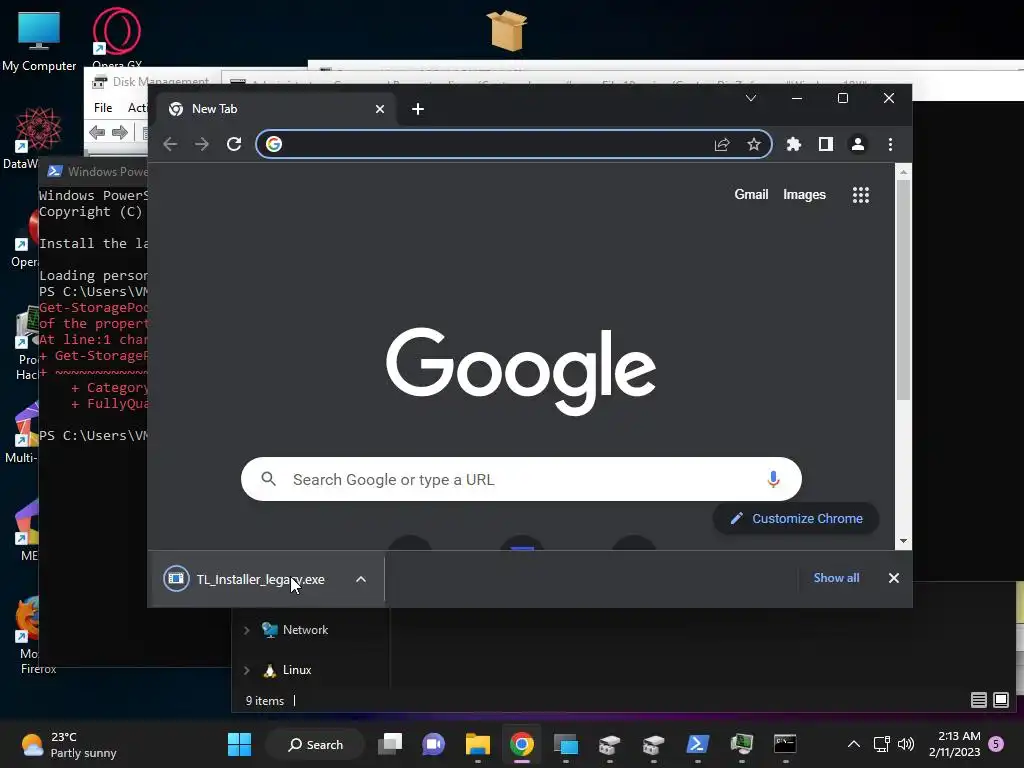The image size is (1024, 768).
Task: Open Command Prompt from taskbar
Action: pos(784,744)
